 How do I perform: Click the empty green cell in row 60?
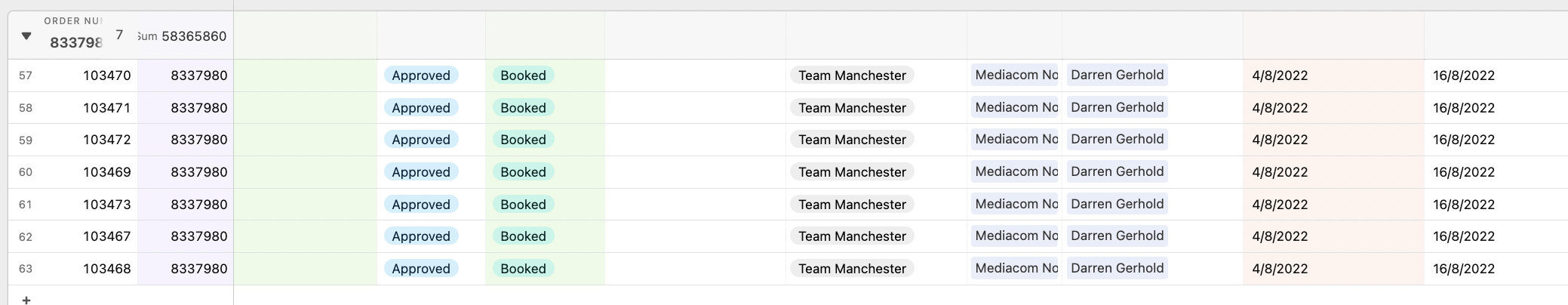[306, 172]
